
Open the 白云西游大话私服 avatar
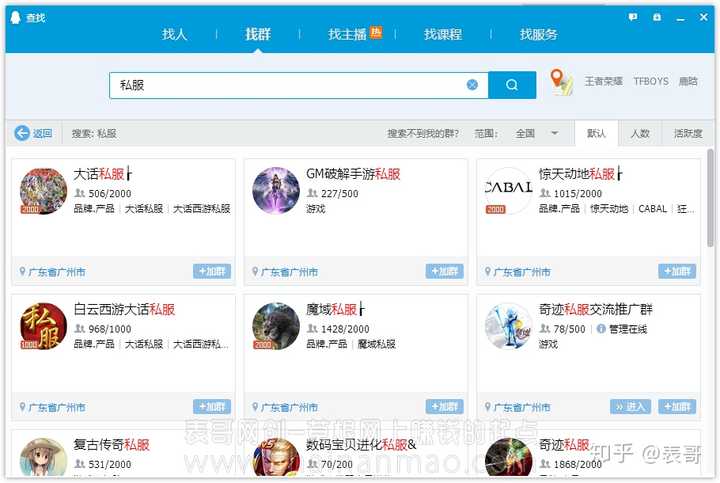pos(44,326)
